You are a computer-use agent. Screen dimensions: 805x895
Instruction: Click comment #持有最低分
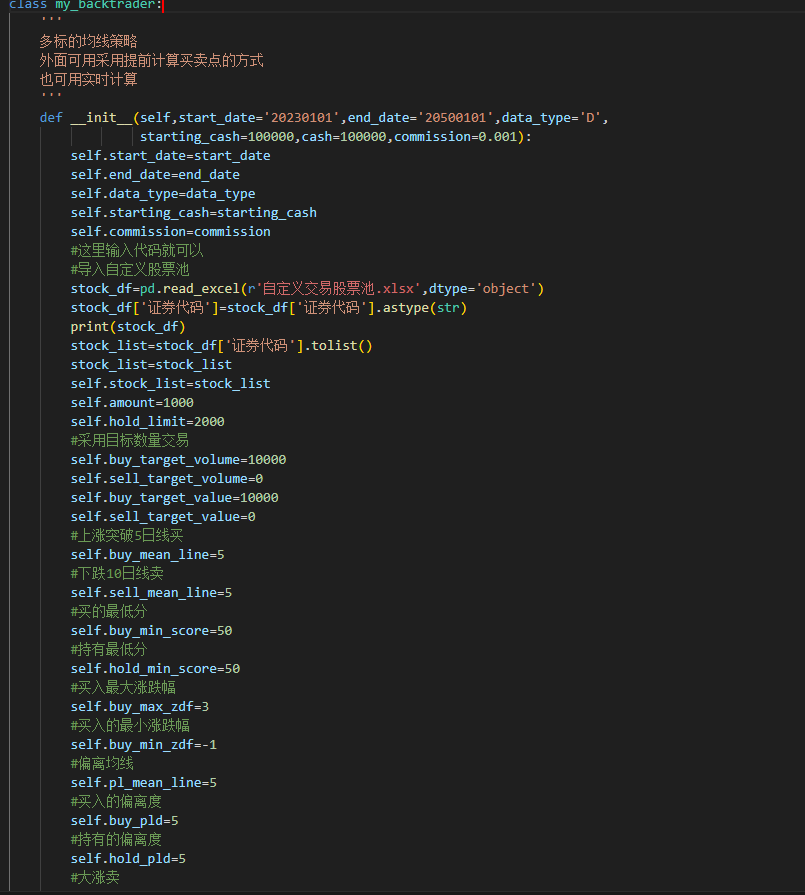point(109,649)
